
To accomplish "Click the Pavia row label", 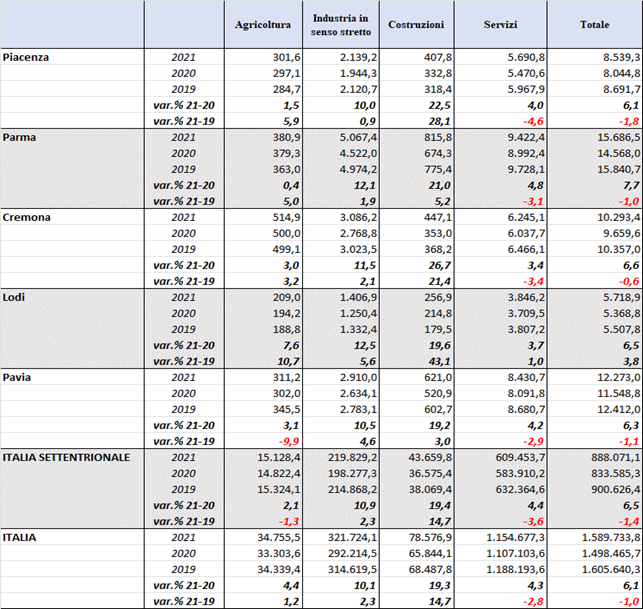I will pyautogui.click(x=17, y=377).
